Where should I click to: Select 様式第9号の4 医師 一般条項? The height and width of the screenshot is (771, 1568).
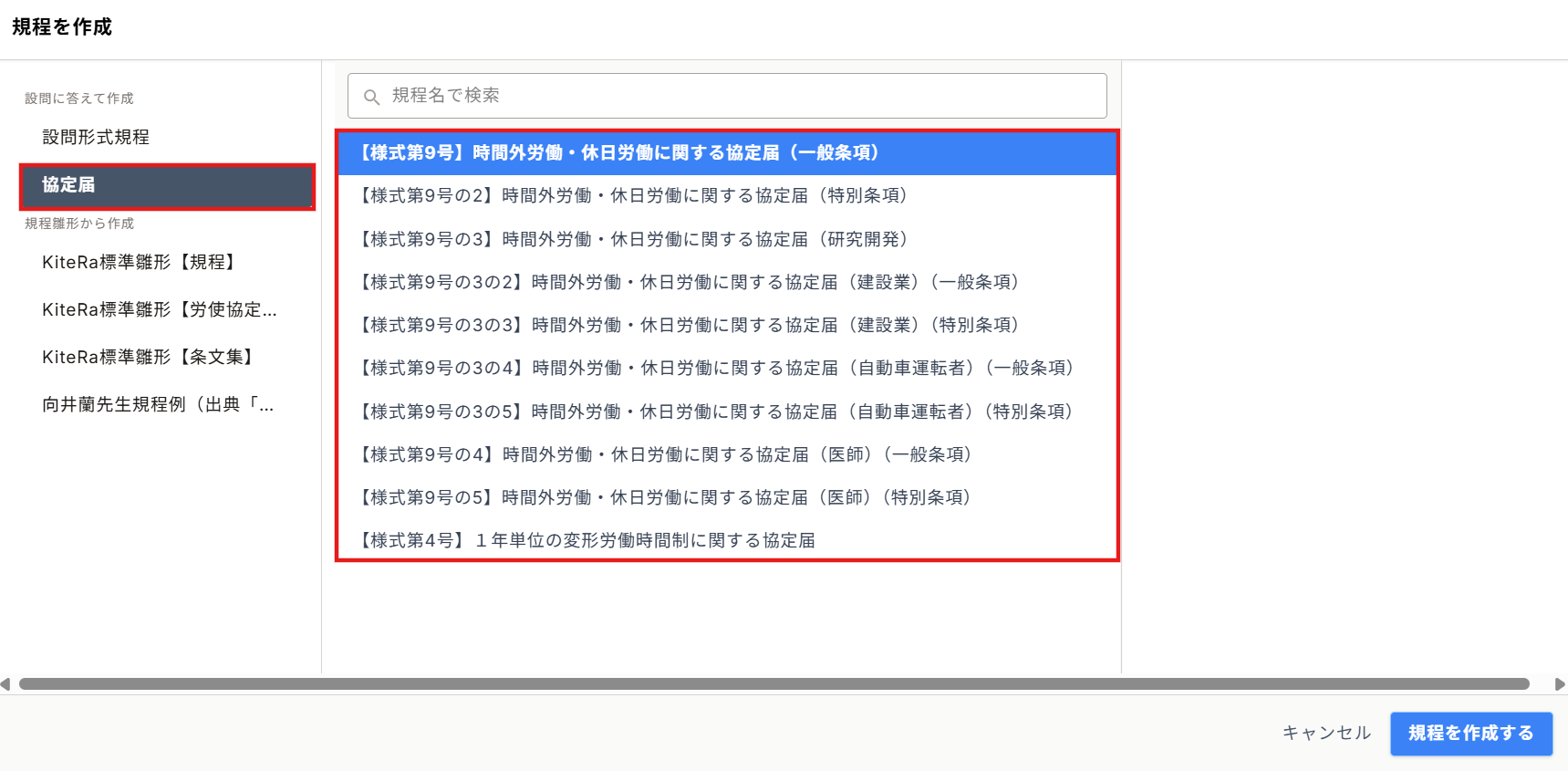coord(727,454)
